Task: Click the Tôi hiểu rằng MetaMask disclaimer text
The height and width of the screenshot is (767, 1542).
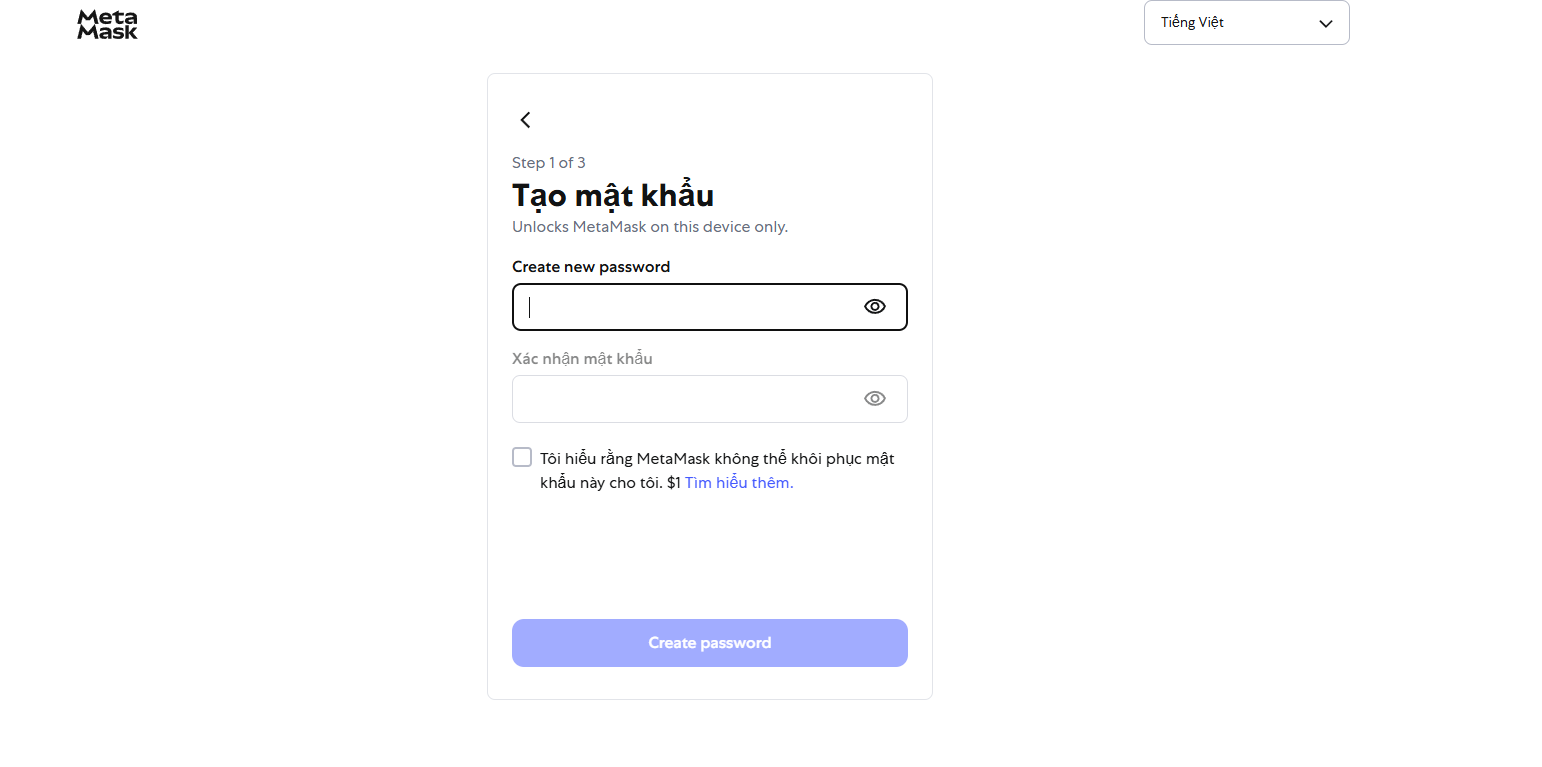Action: (716, 459)
